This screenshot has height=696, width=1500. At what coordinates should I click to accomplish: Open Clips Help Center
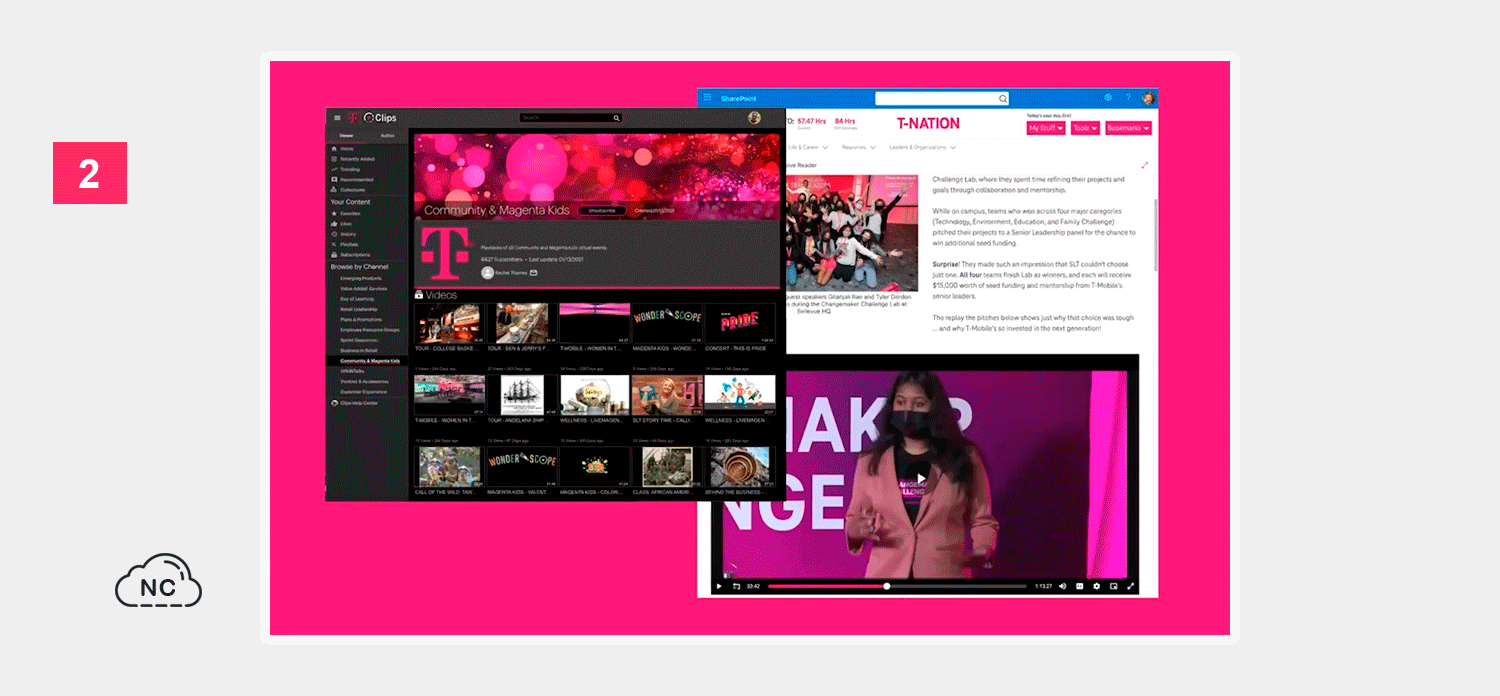point(355,403)
